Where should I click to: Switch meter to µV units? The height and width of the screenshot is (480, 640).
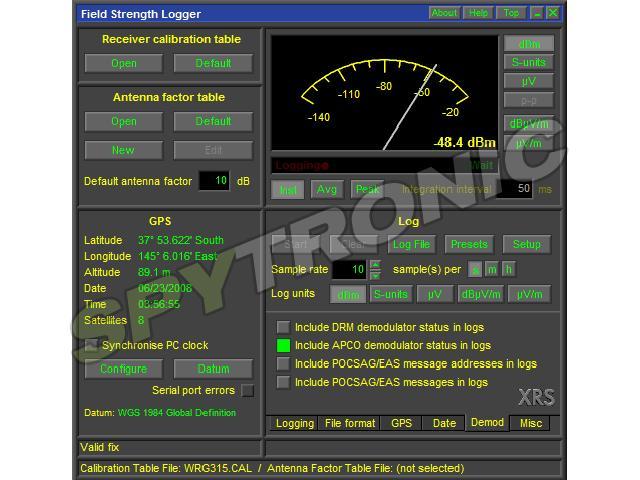(529, 81)
